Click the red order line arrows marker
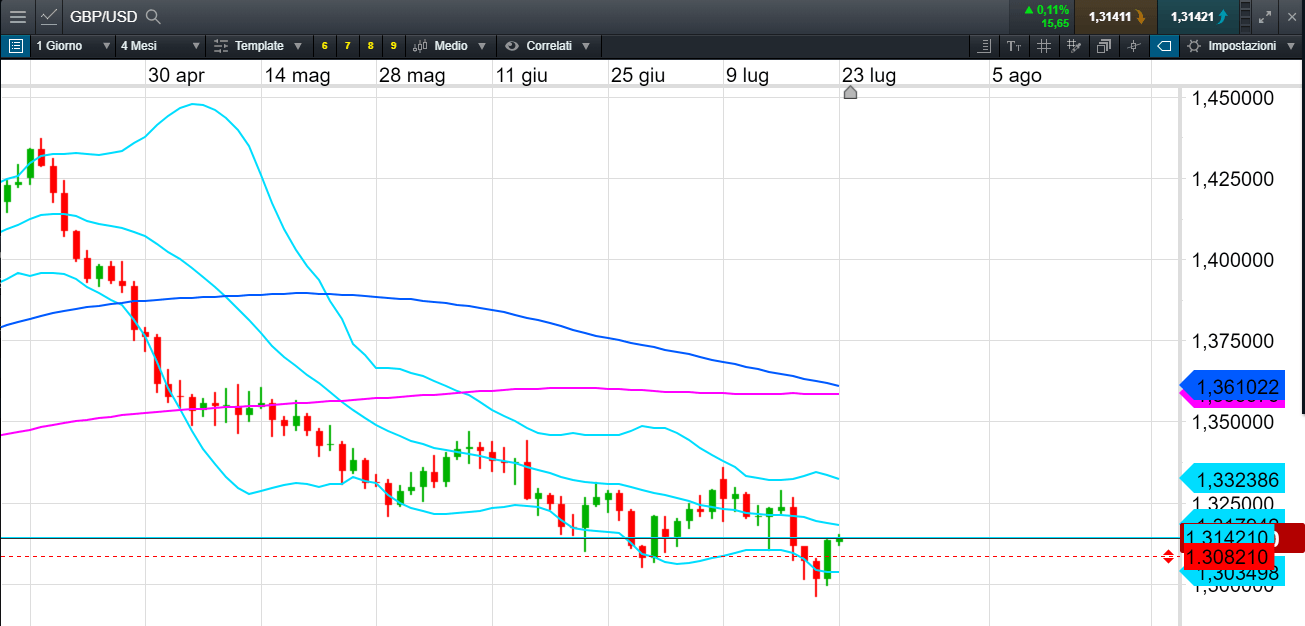 point(1168,556)
